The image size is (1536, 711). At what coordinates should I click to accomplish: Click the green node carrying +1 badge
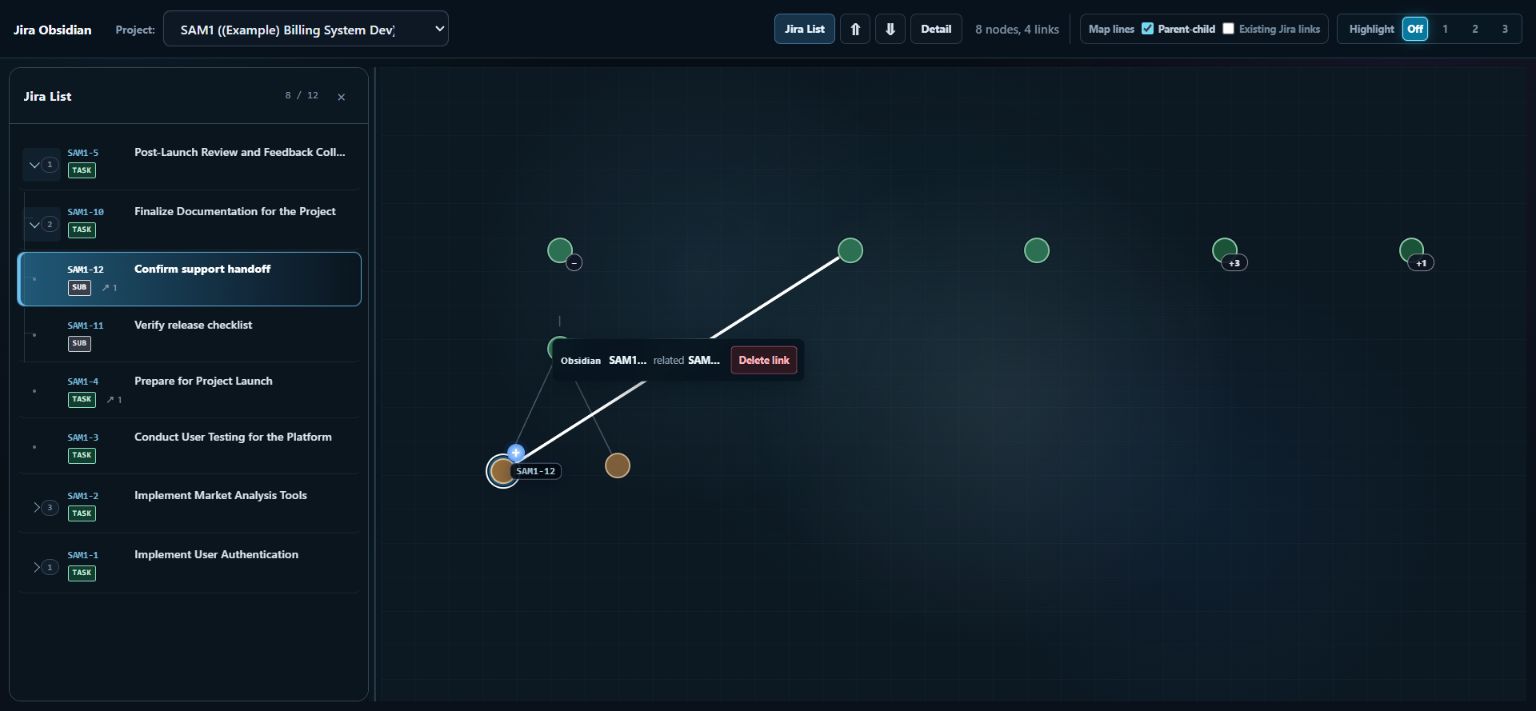coord(1411,249)
